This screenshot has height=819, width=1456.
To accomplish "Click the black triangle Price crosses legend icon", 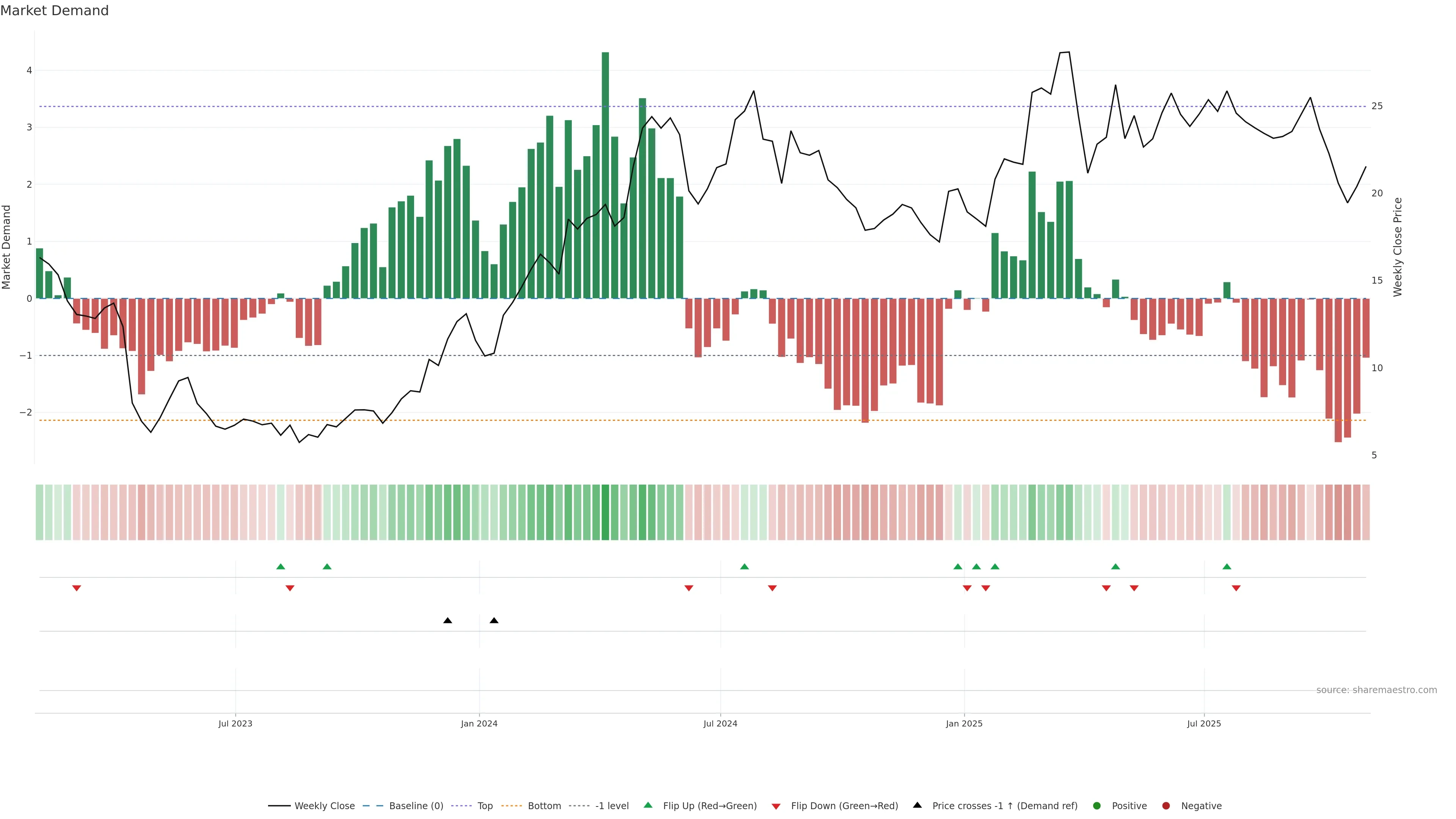I will coord(917,805).
